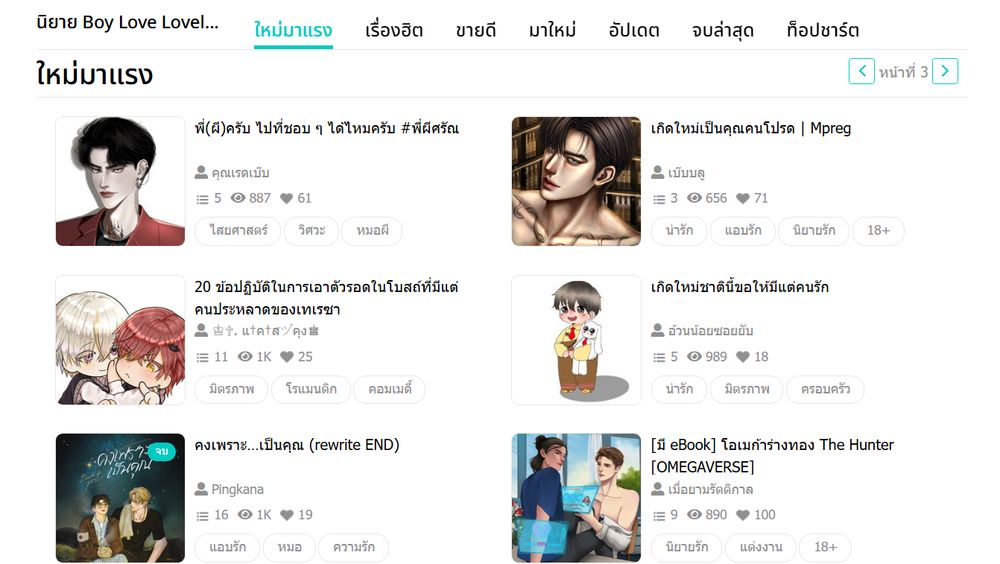Click the heart icon showing 100 likes
1000x564 pixels.
(x=742, y=515)
